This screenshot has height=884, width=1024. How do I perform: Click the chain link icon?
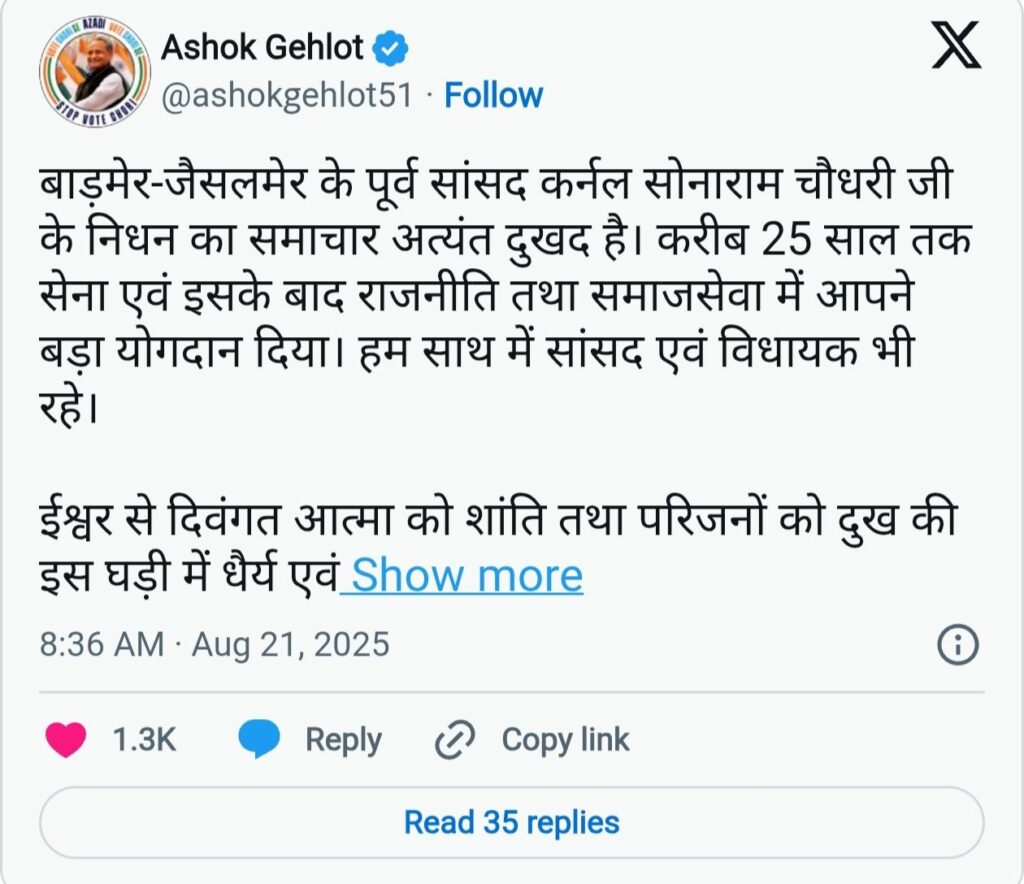pos(455,741)
